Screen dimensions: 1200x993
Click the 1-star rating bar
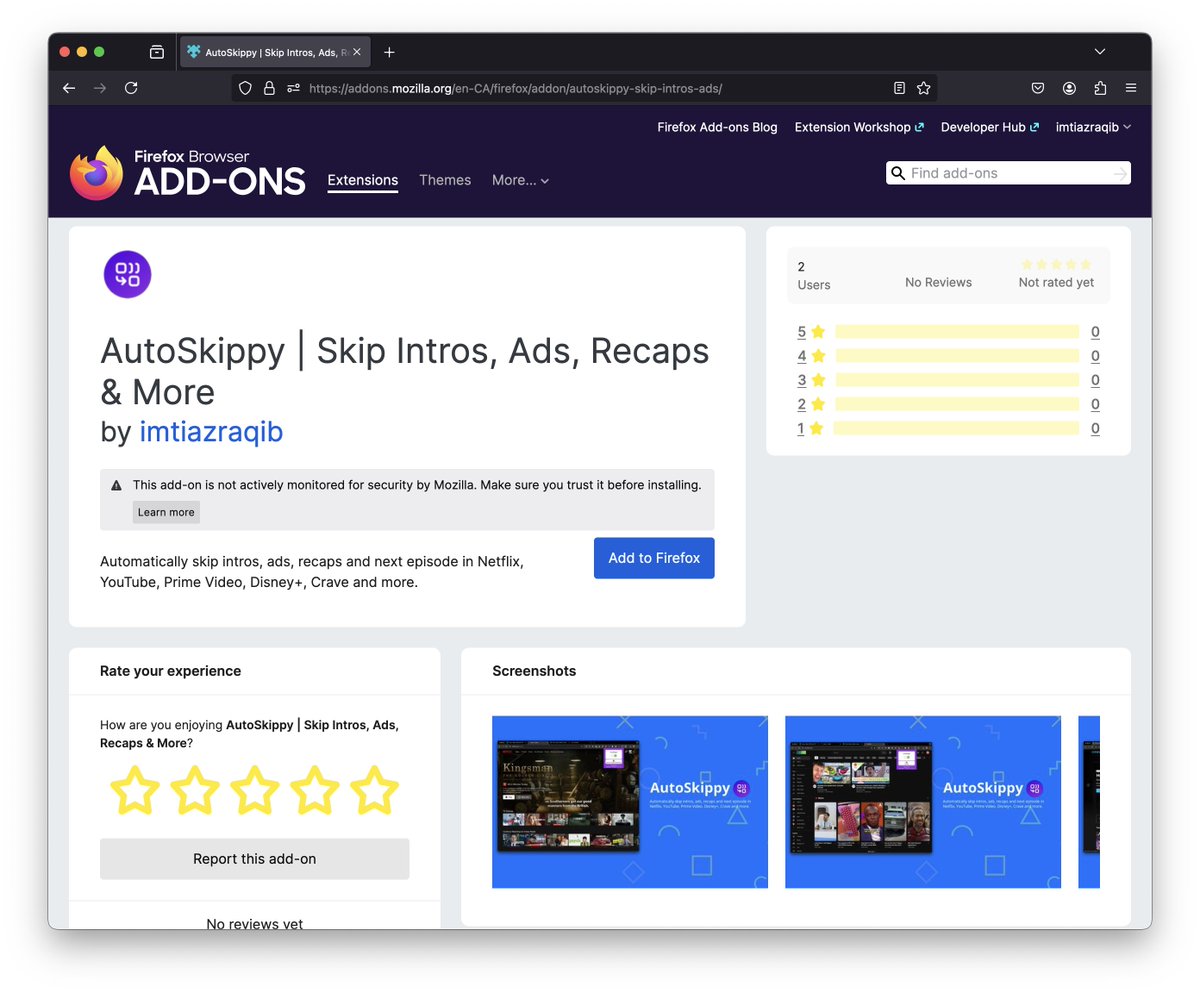click(x=957, y=428)
